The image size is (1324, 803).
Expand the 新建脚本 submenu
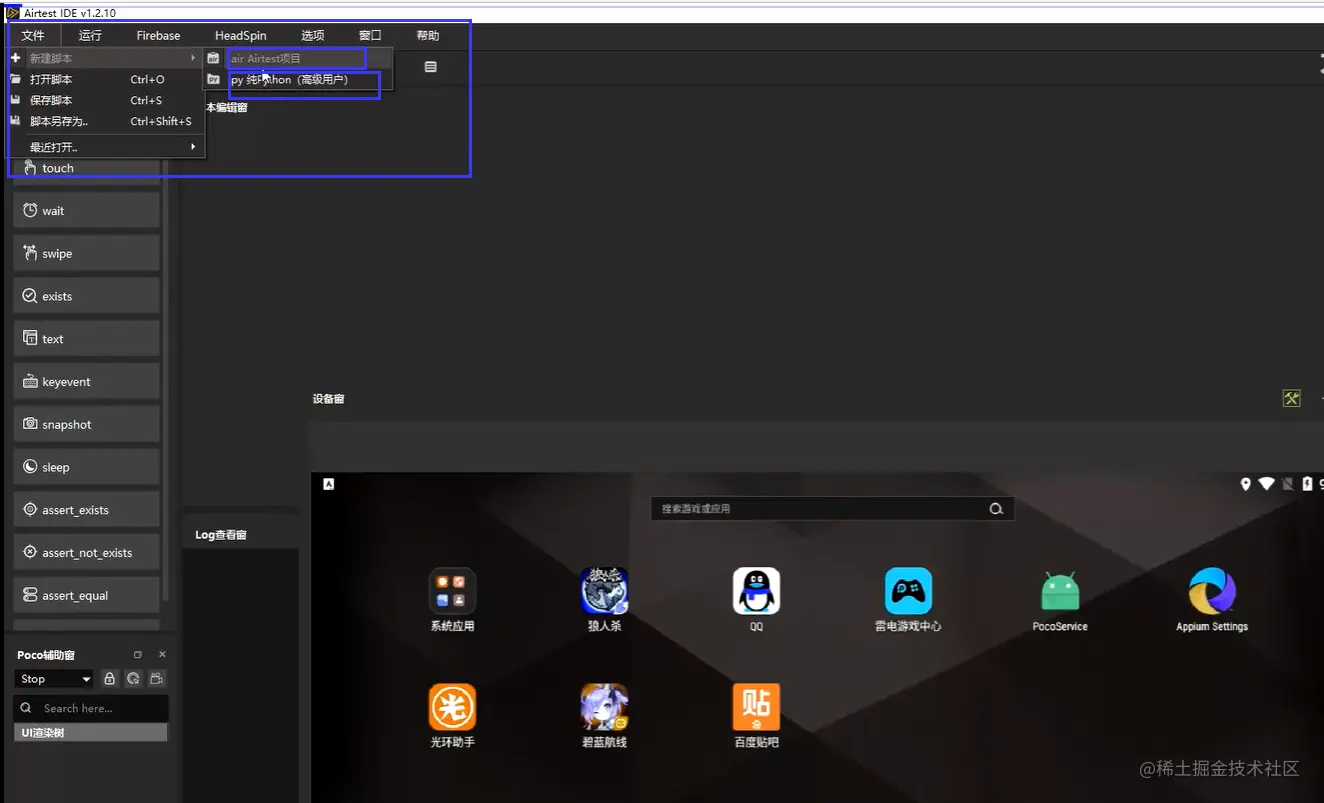[107, 58]
